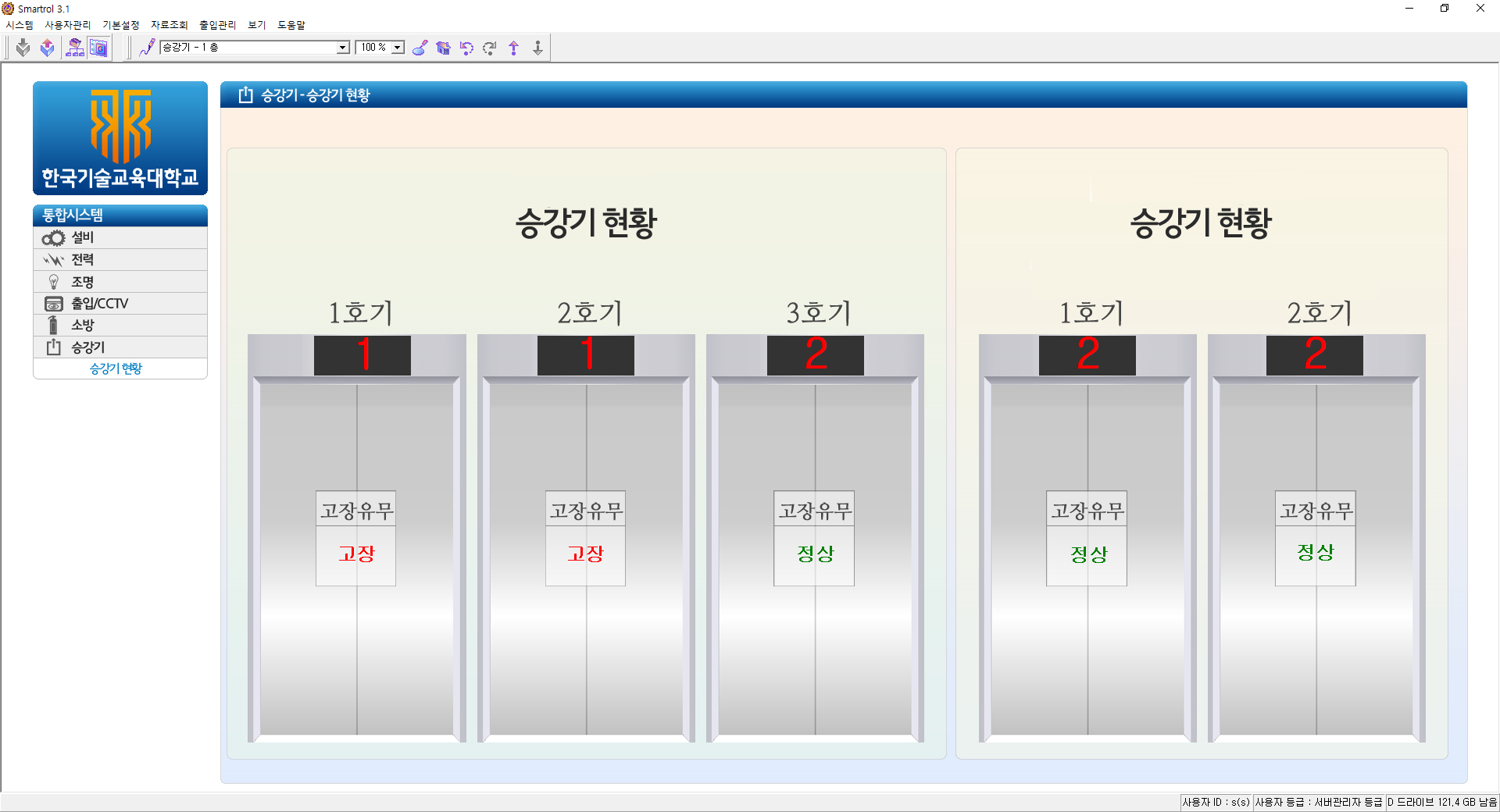Click the gray move-down arrow icon
Viewport: 1500px width, 812px height.
coord(537,48)
